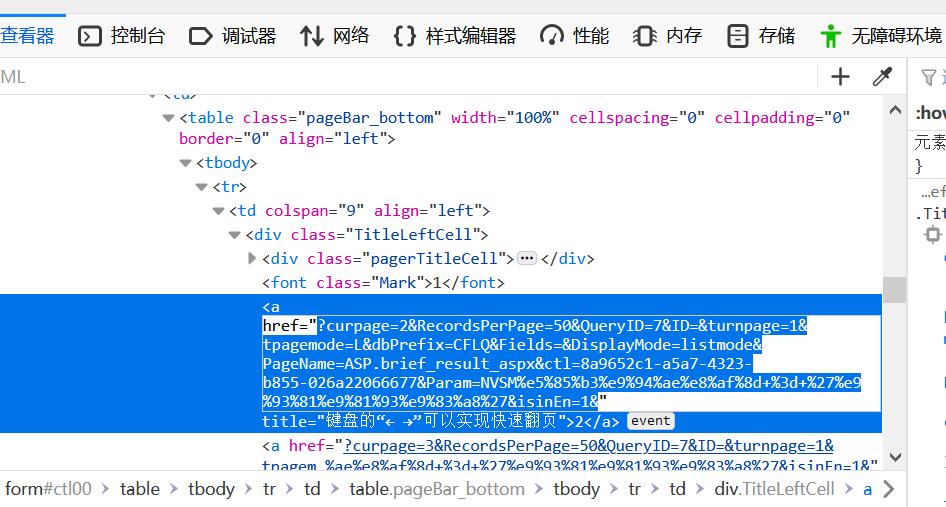946x507 pixels.
Task: Click the rule target crosshair icon in rules panel
Action: pyautogui.click(x=933, y=235)
